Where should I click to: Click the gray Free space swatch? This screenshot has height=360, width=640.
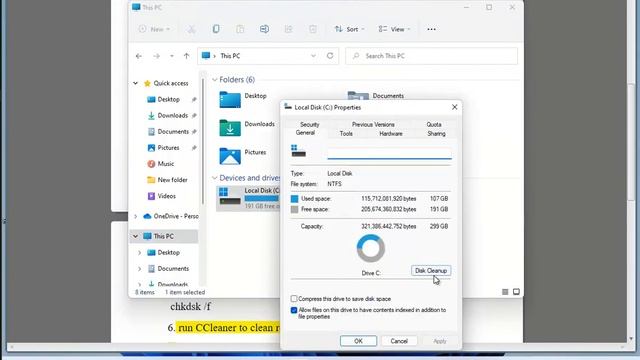point(294,209)
